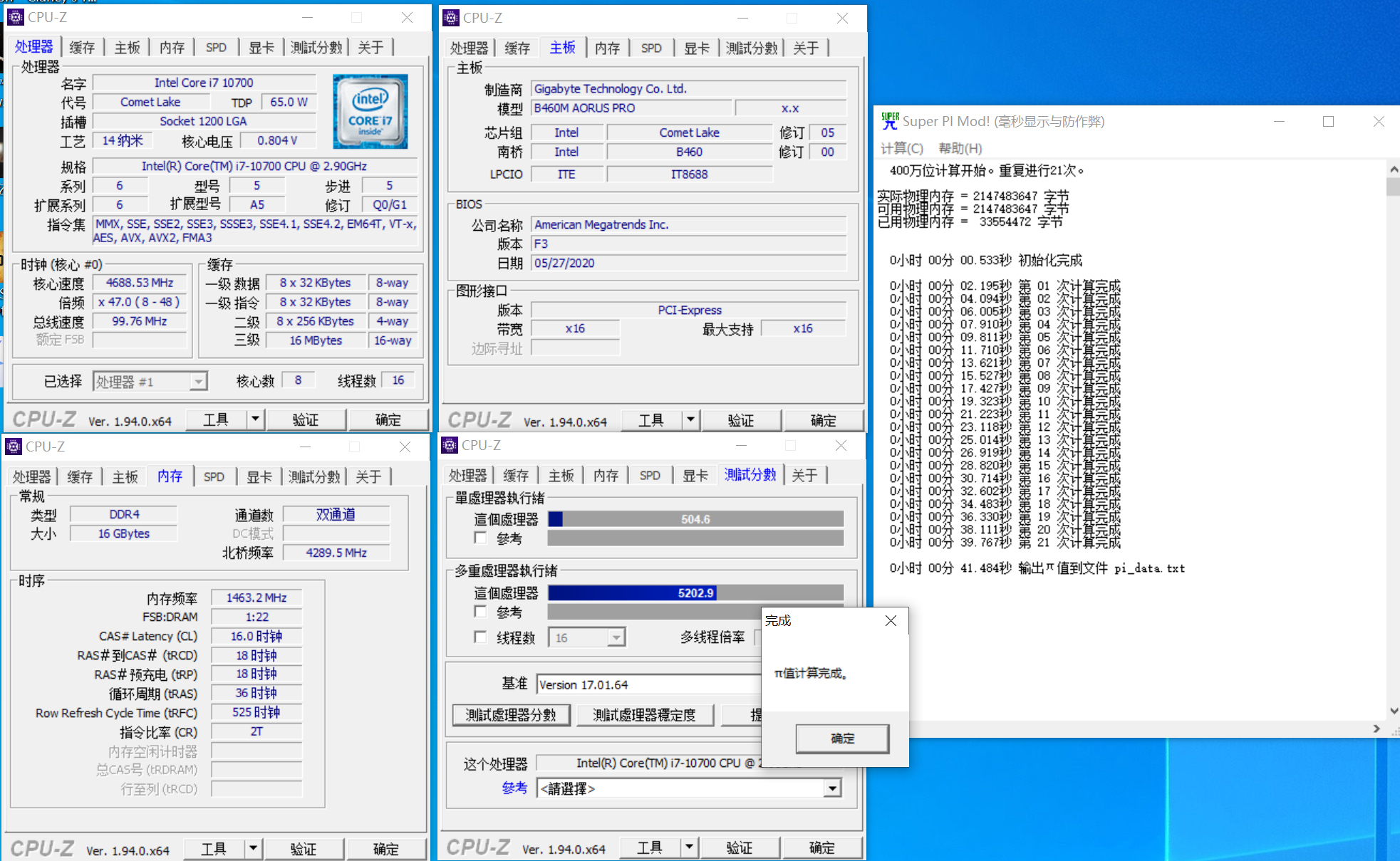Click the B460M AORUS PRO model field
The image size is (1400, 861).
click(x=632, y=108)
